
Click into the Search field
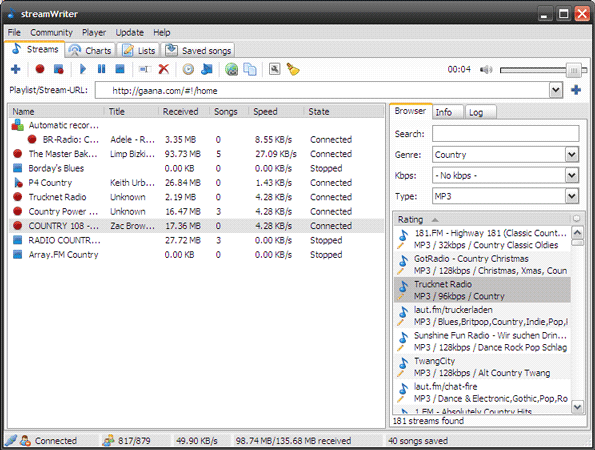click(505, 134)
